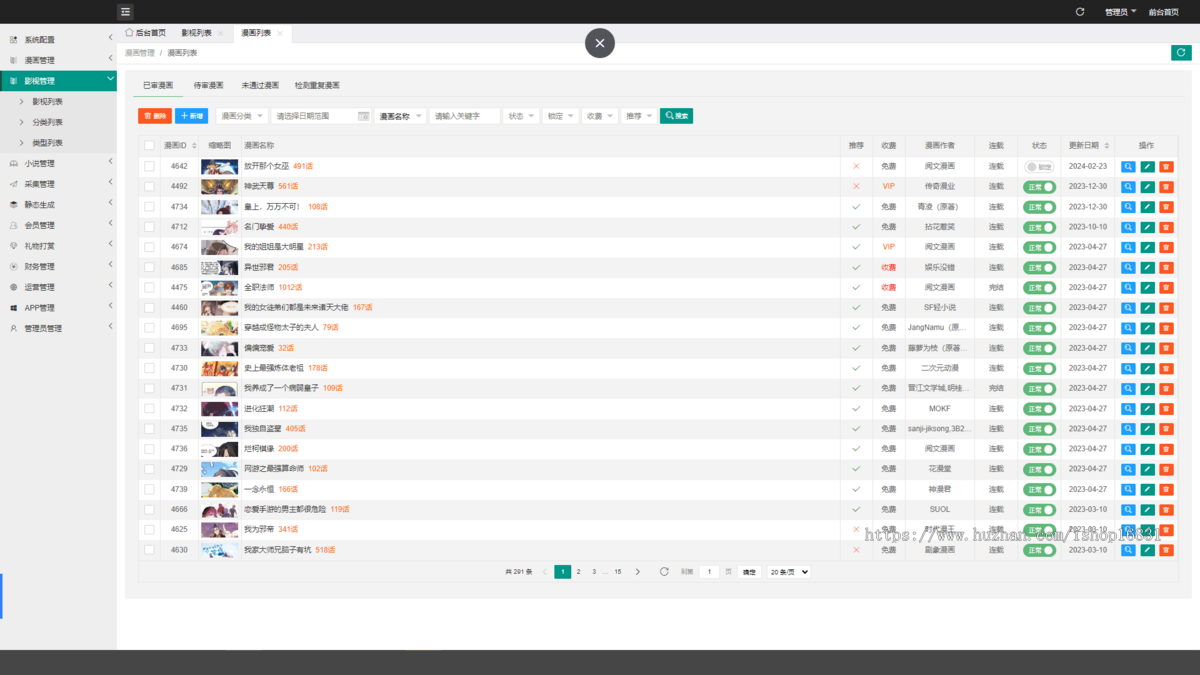Collapse the sidebar with the hamburger icon
The width and height of the screenshot is (1200, 675).
(125, 12)
